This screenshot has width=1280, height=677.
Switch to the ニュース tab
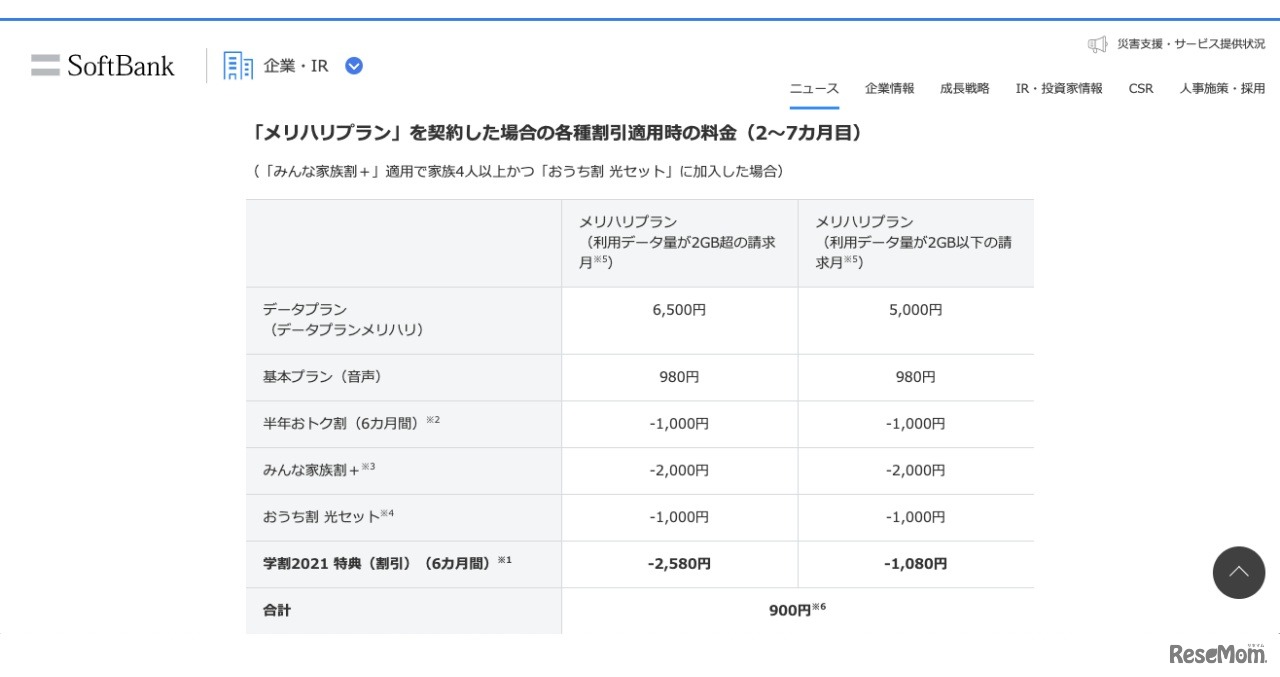click(x=813, y=88)
